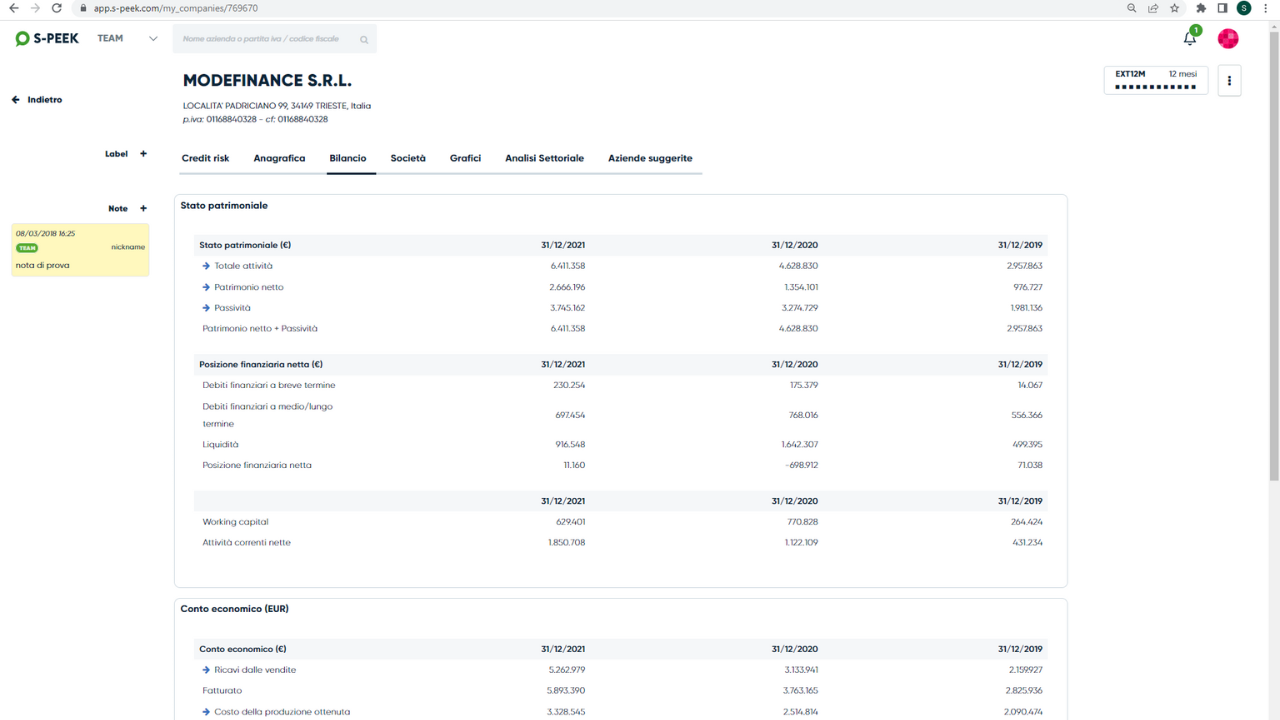Click the green TEAM badge on note
The image size is (1280, 720).
[27, 248]
